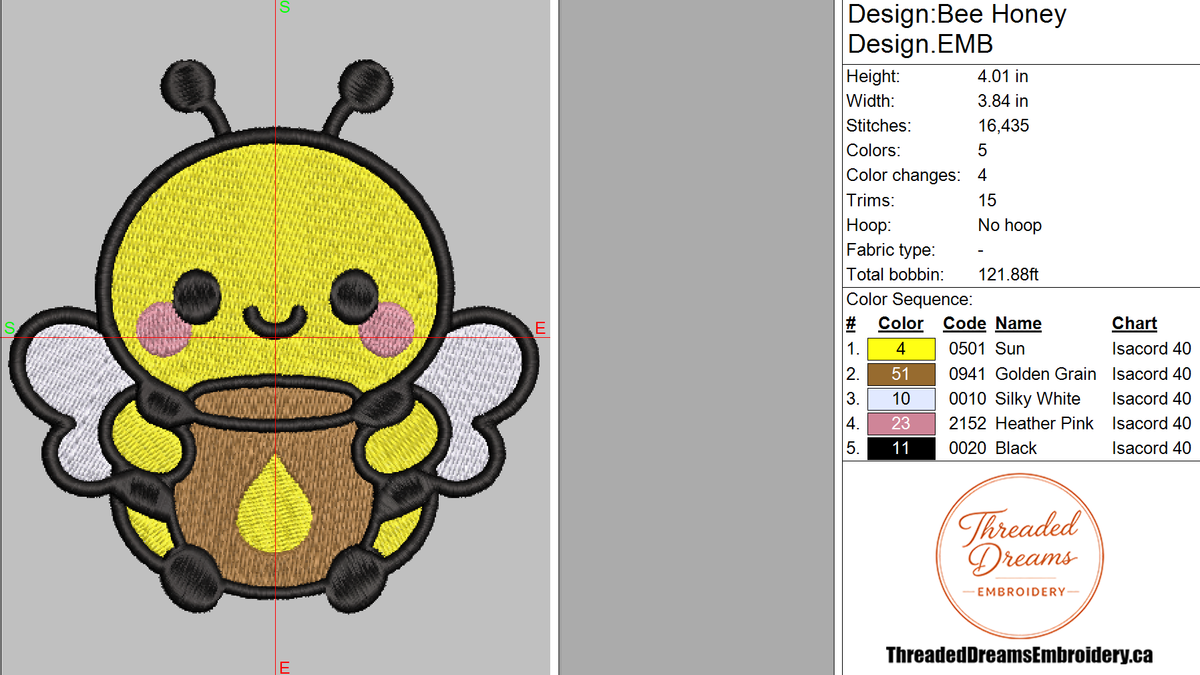This screenshot has height=675, width=1200.
Task: Click the Color column header
Action: pos(901,324)
